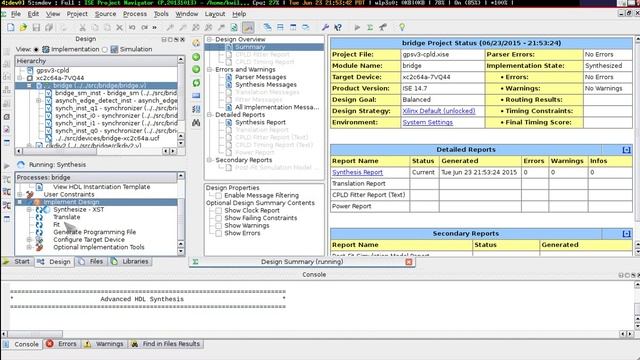Click the Delete X toolbar icon
The width and height of the screenshot is (640, 360).
tap(119, 27)
